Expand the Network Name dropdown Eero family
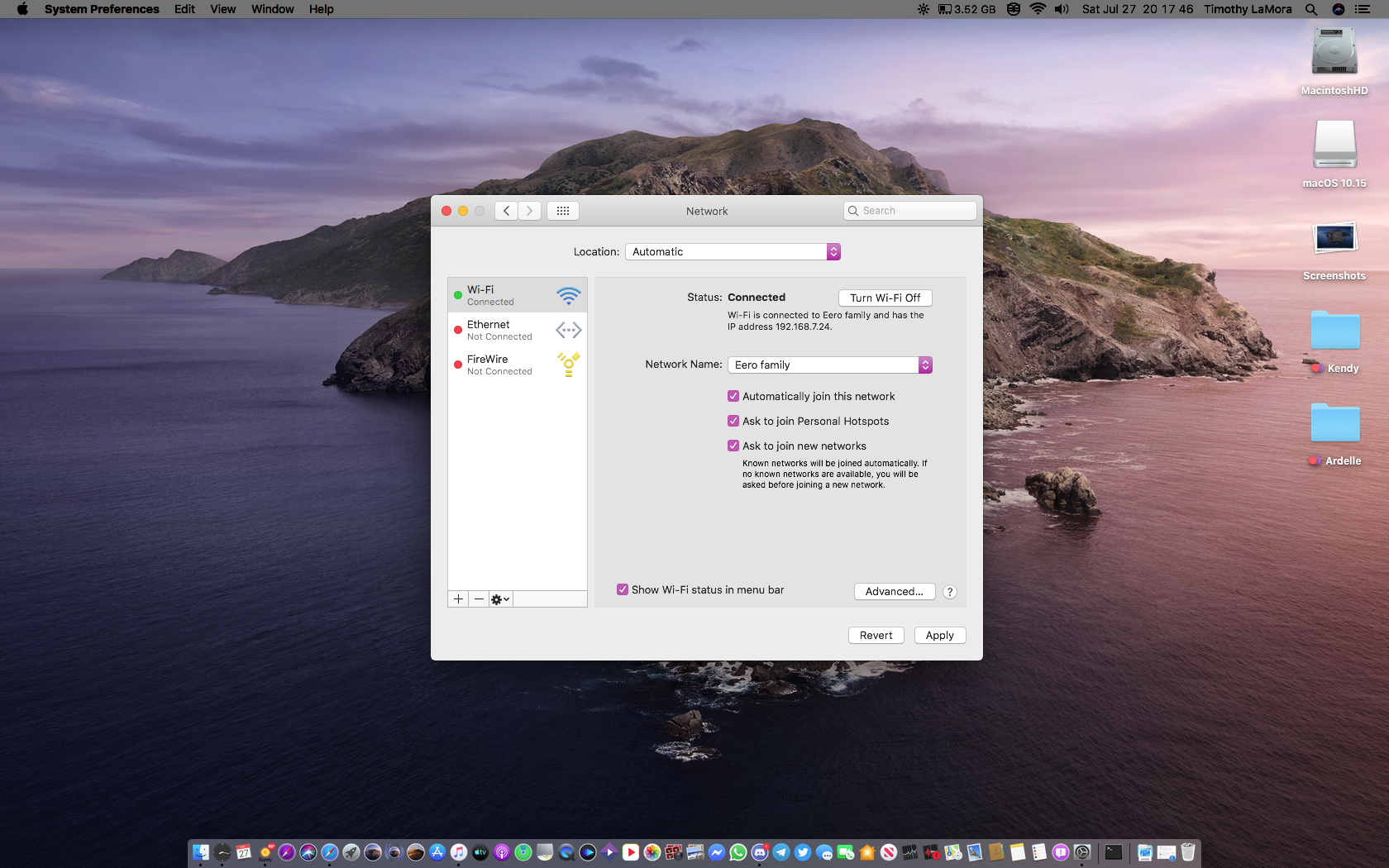The height and width of the screenshot is (868, 1389). point(830,365)
